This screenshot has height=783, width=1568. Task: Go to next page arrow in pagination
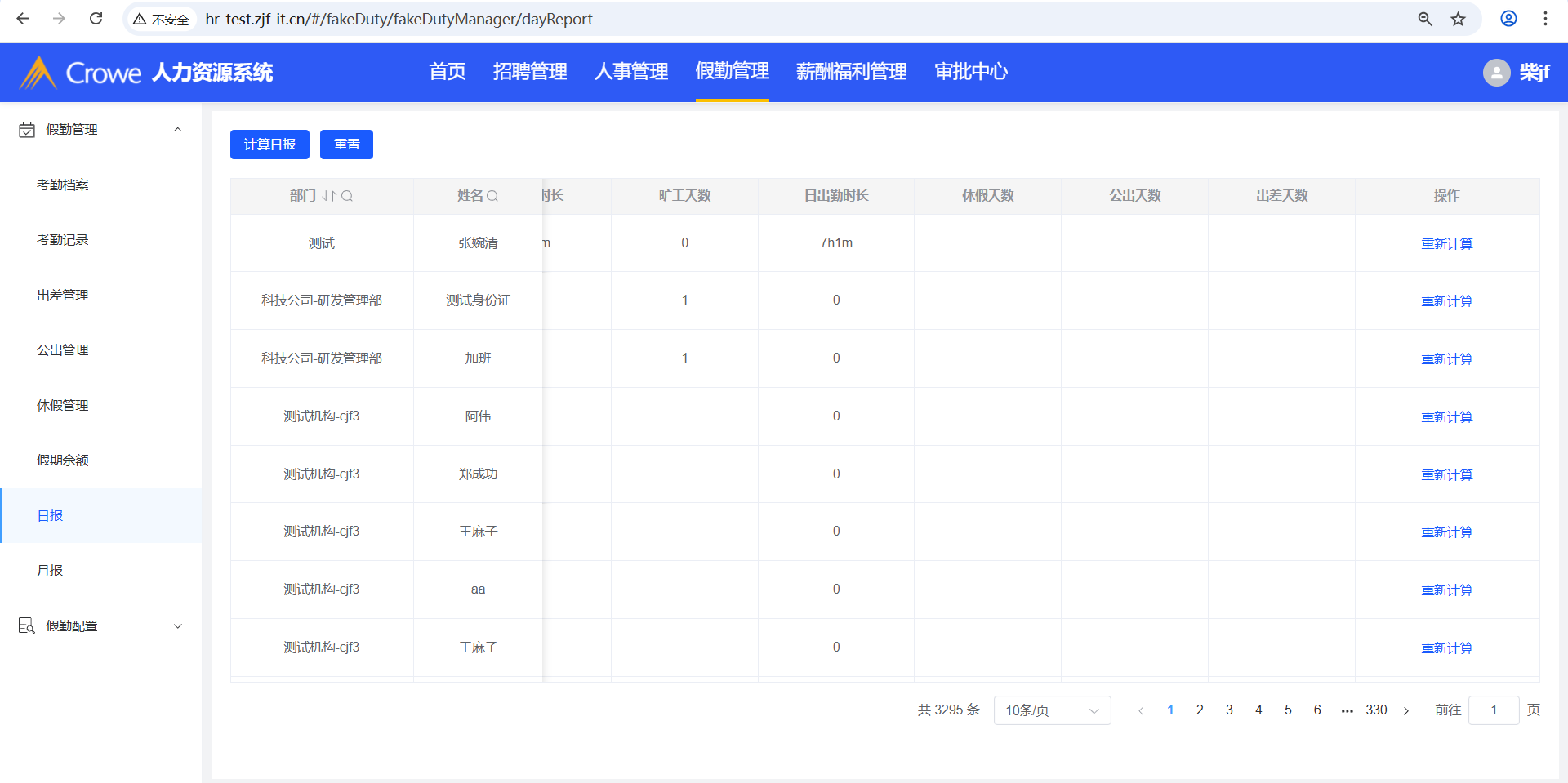tap(1406, 710)
